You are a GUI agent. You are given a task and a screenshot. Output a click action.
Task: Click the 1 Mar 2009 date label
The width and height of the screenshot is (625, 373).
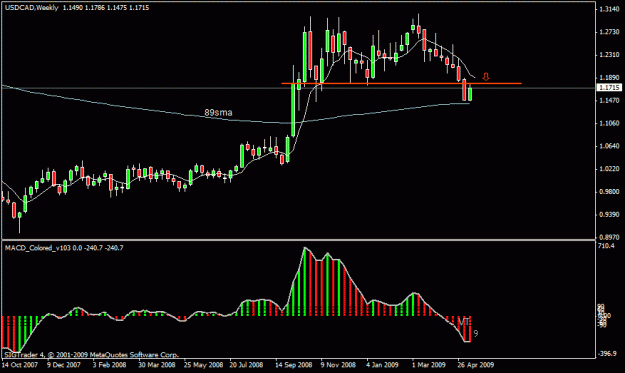pyautogui.click(x=429, y=365)
